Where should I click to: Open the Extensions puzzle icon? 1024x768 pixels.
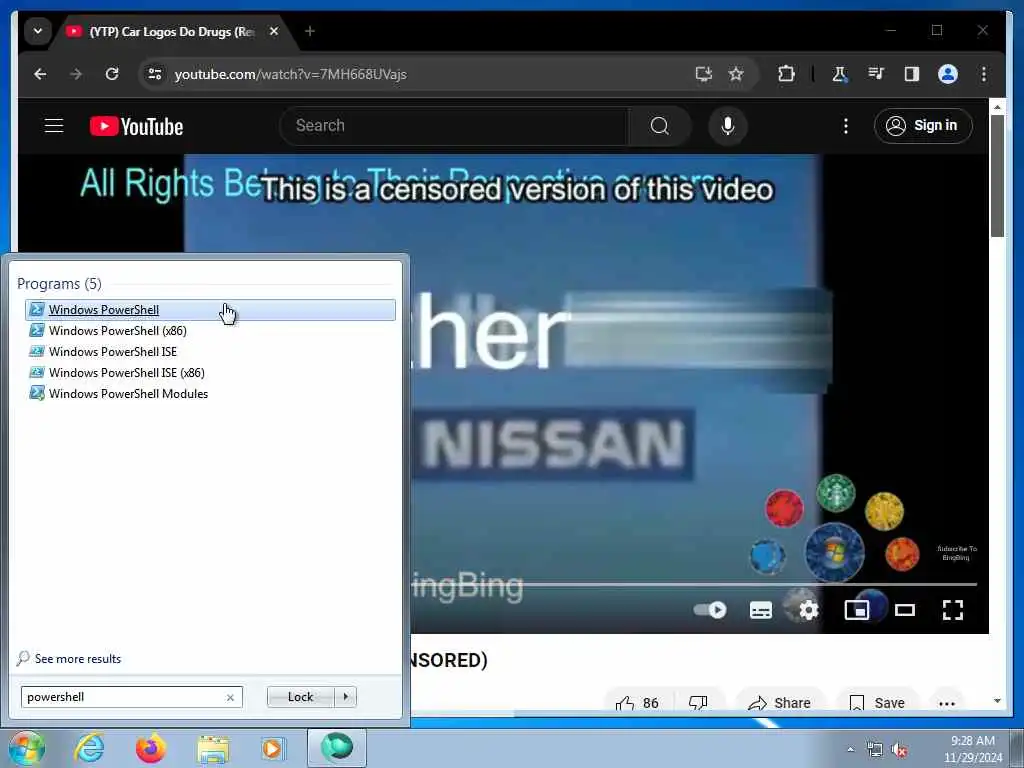pyautogui.click(x=786, y=74)
